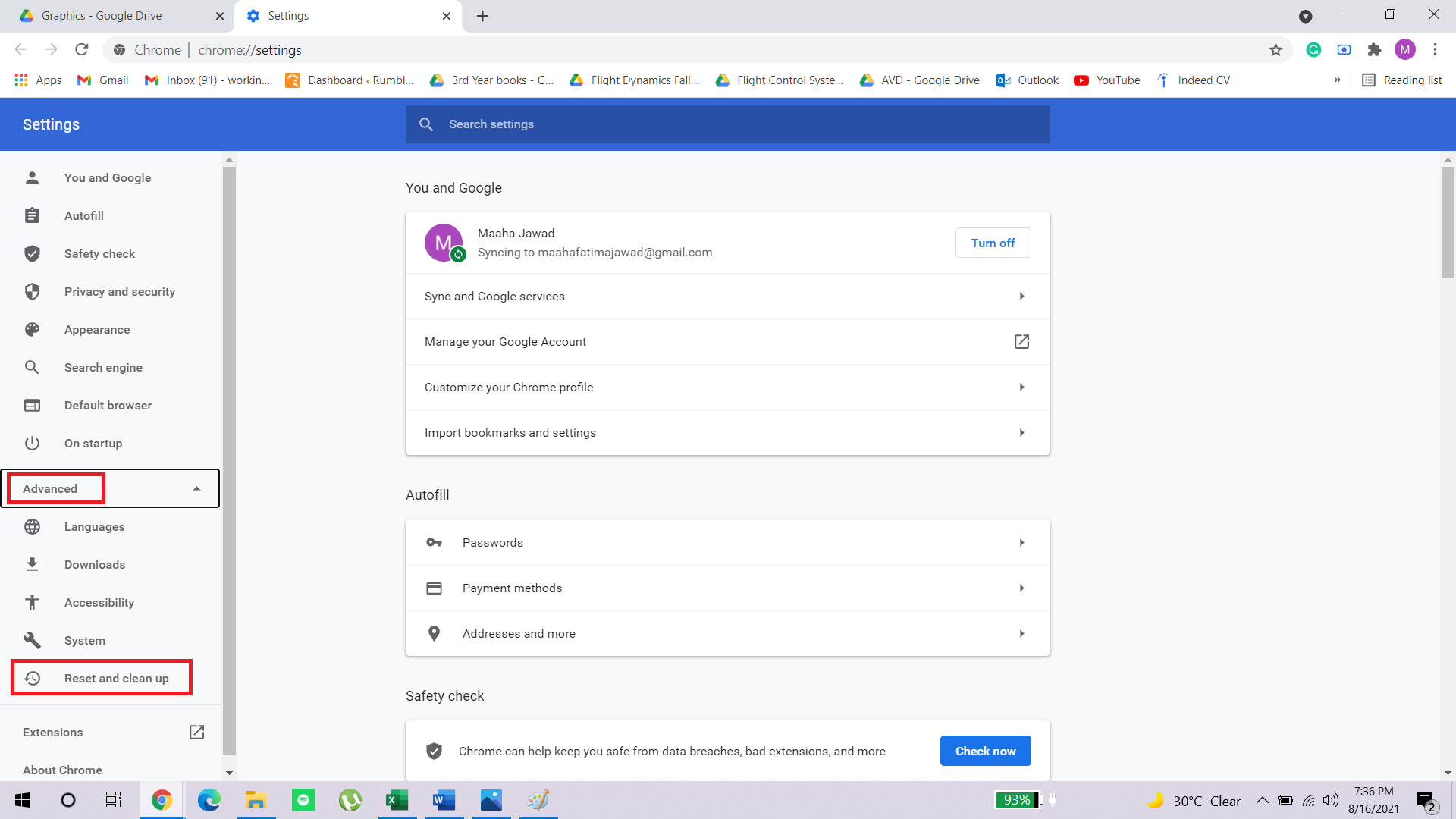The width and height of the screenshot is (1456, 819).
Task: Open the YouTube bookmark
Action: pos(1107,80)
